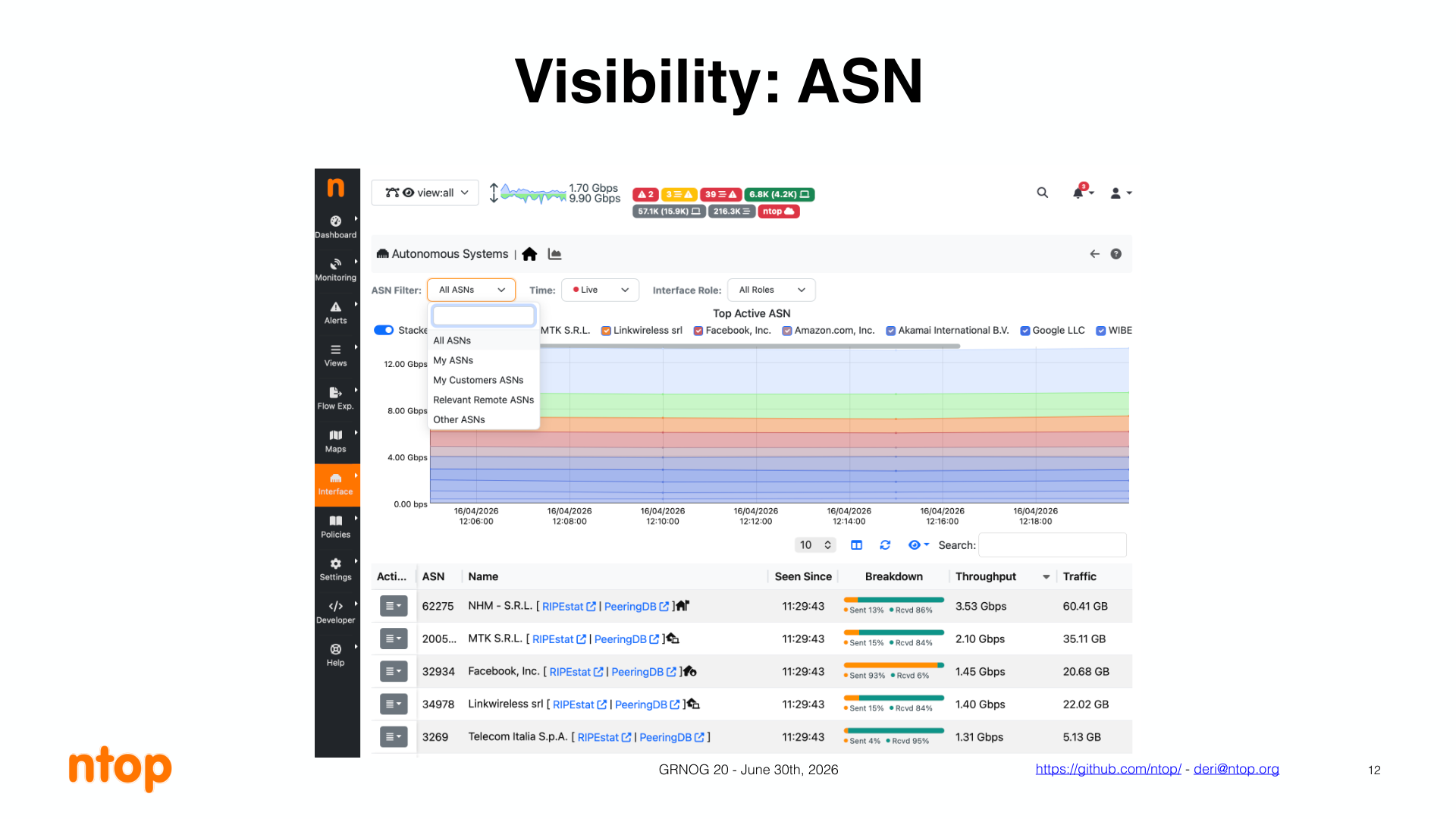Open RIPEstat link for Telecom Italia S.p.A.

click(604, 737)
